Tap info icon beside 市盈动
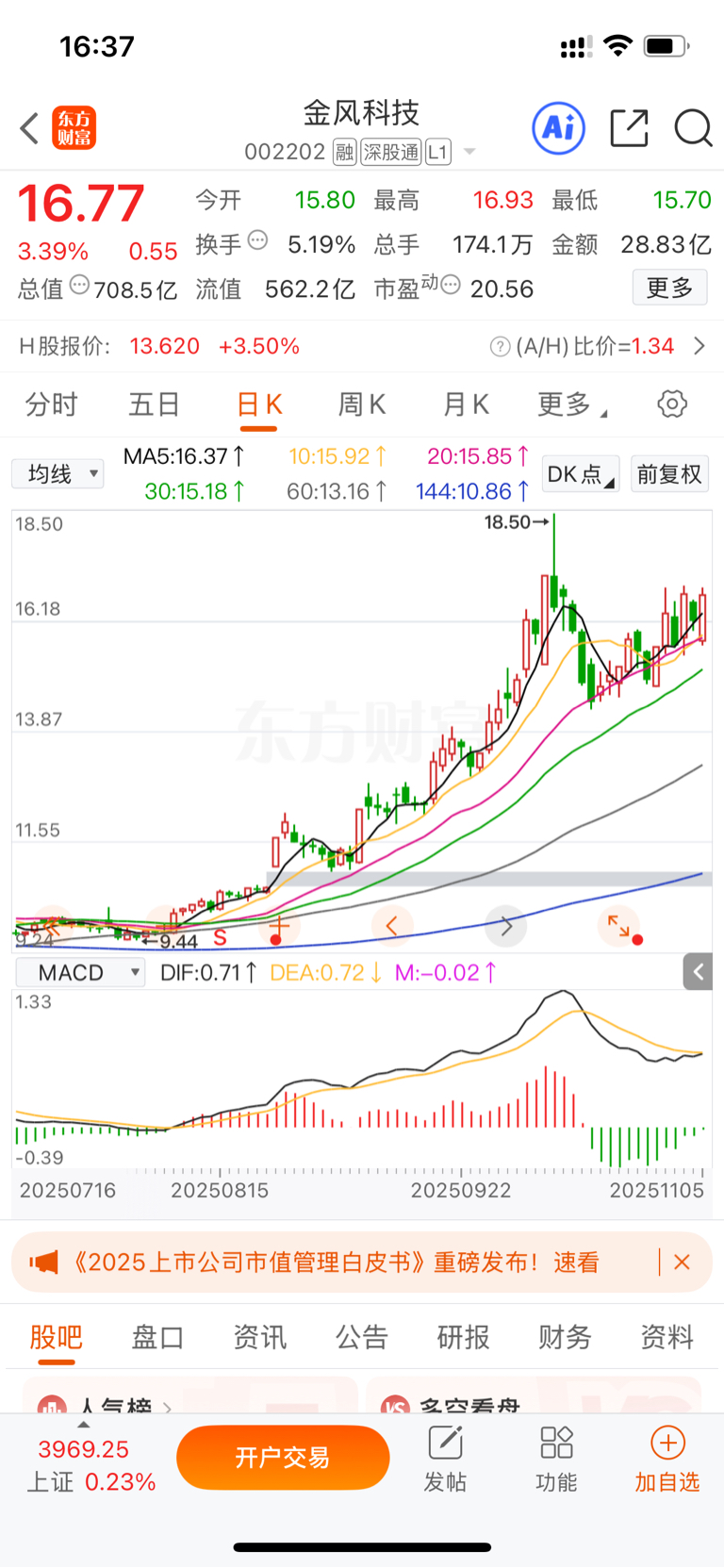 (451, 285)
